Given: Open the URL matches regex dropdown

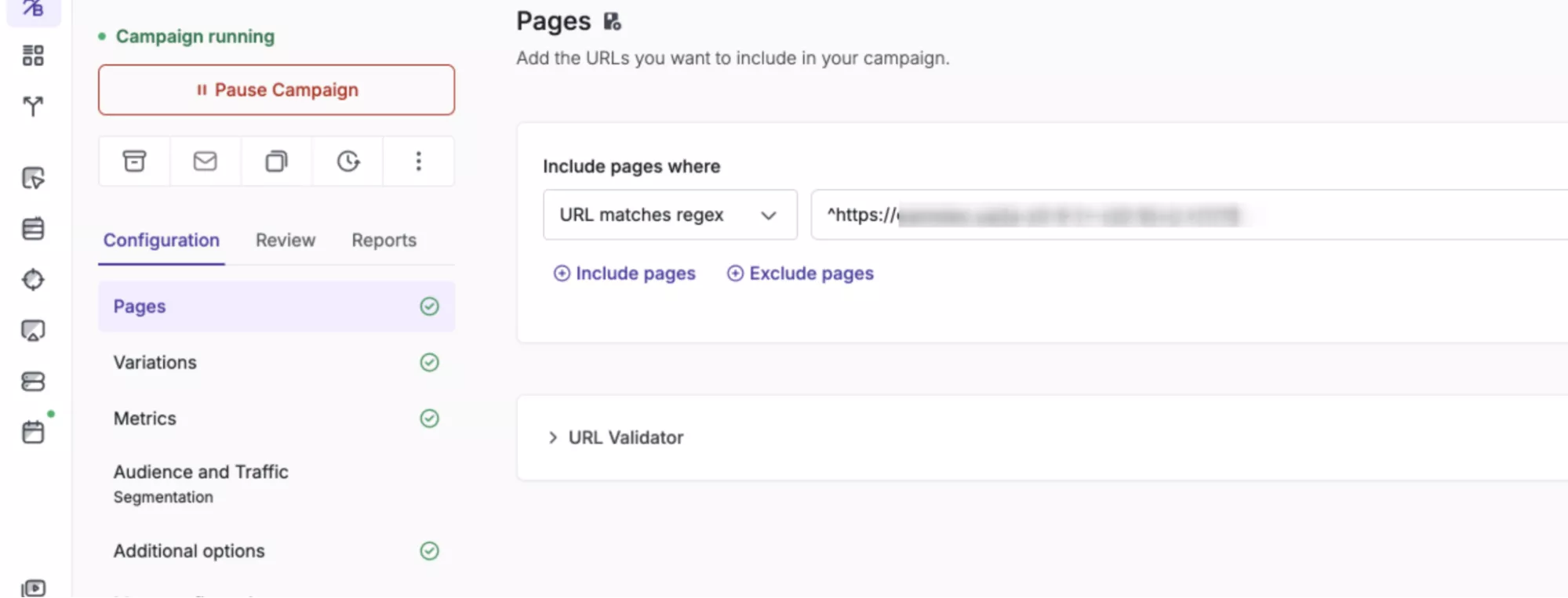Looking at the screenshot, I should click(x=669, y=215).
